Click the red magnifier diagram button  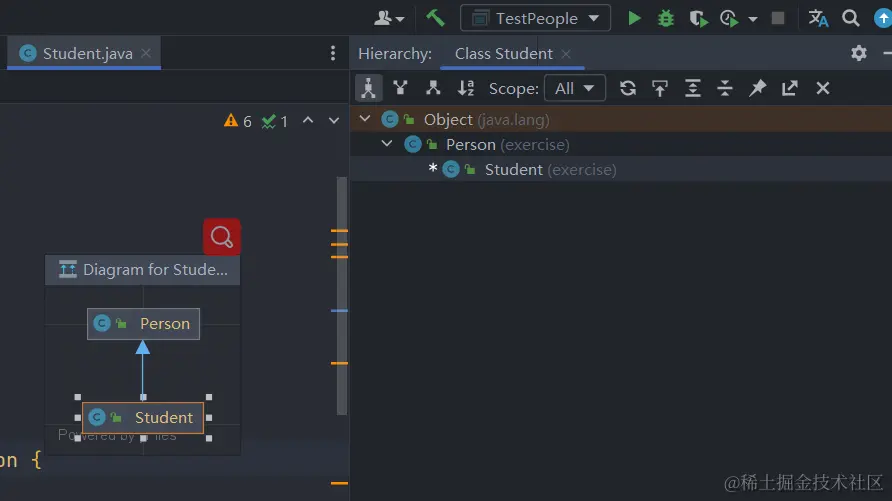(x=222, y=237)
